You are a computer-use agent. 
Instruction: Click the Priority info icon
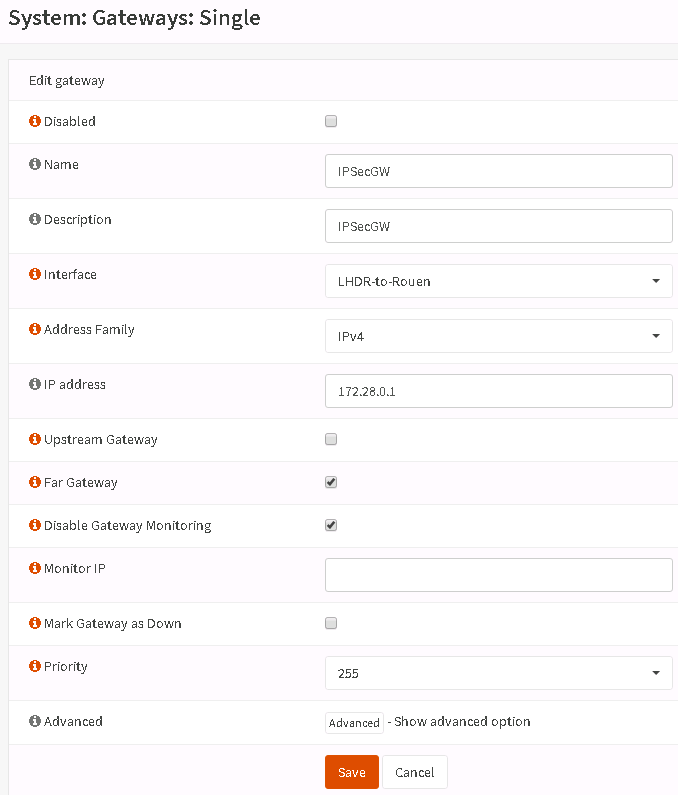point(34,666)
